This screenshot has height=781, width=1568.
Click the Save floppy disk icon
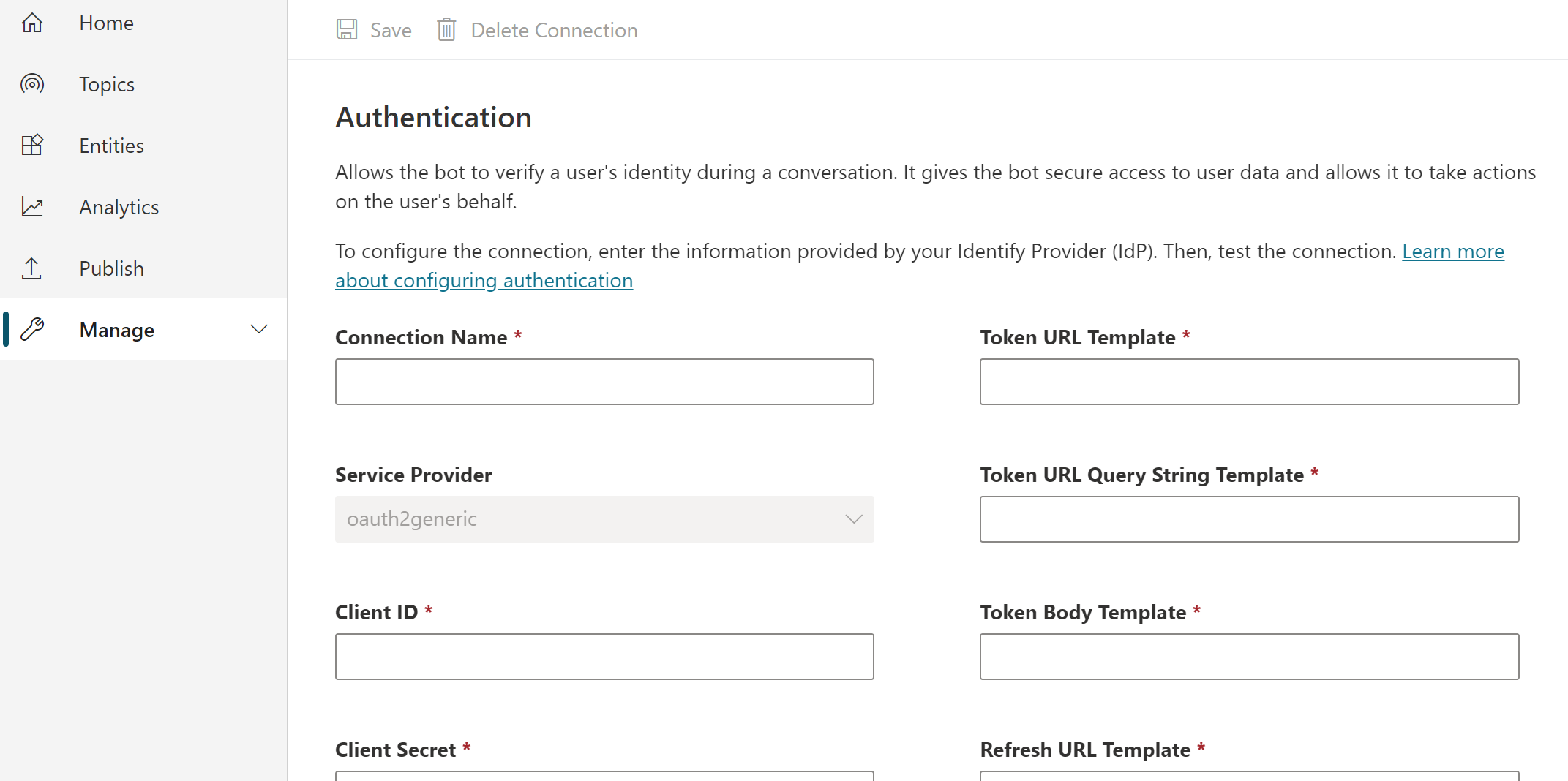pyautogui.click(x=347, y=30)
